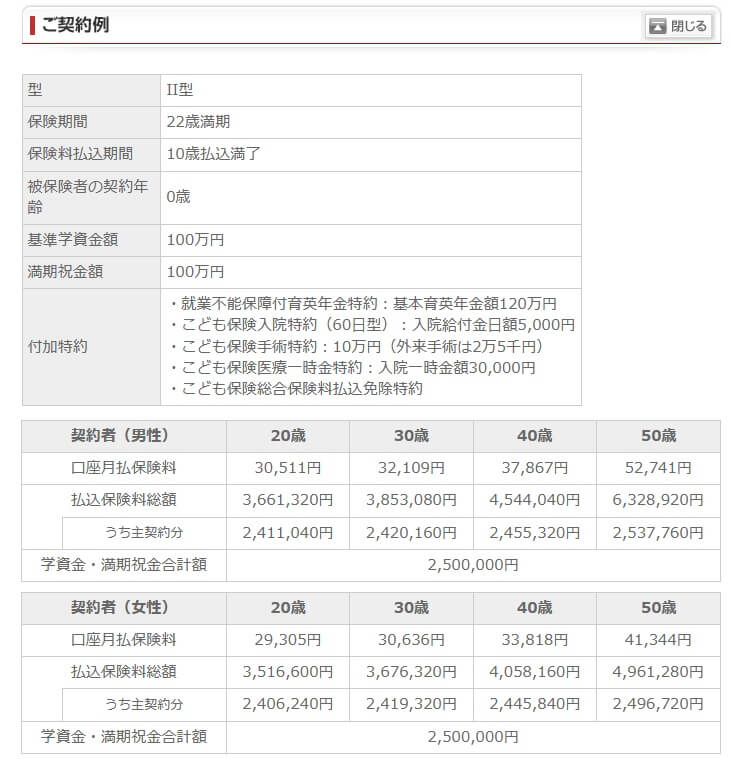The height and width of the screenshot is (759, 730).
Task: Click the 22歳満期 insurance period value
Action: tap(198, 122)
